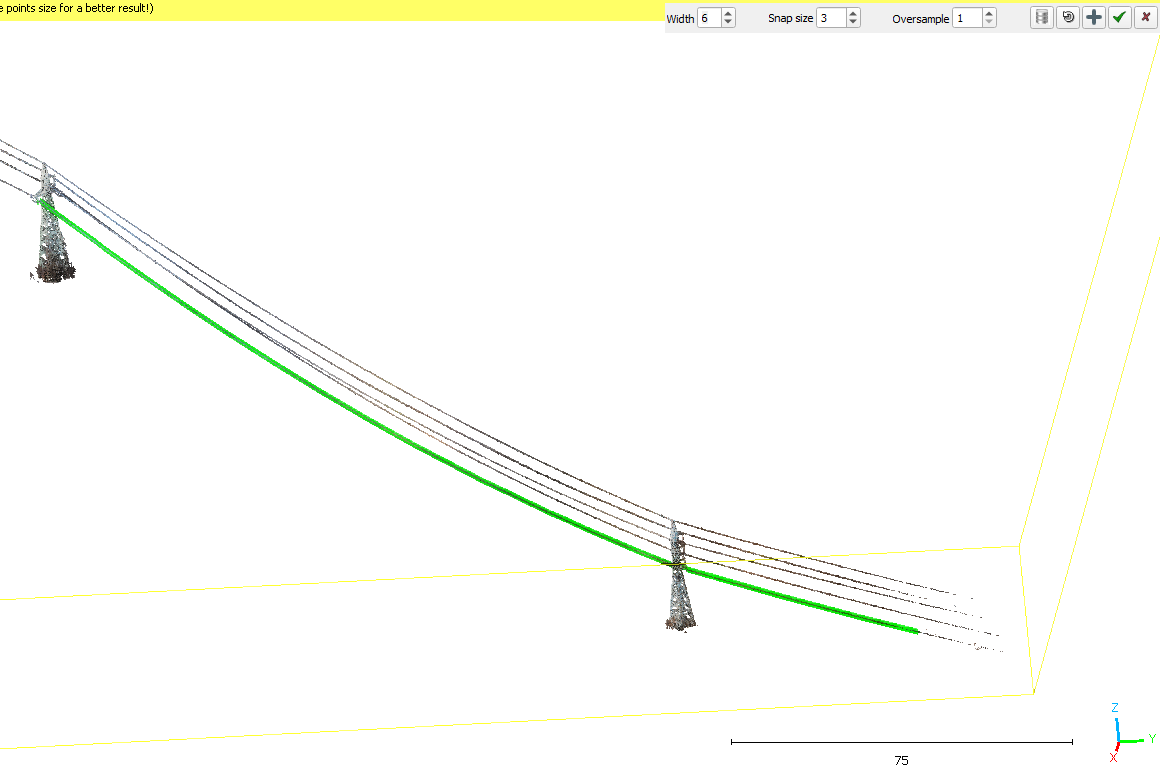Click the left transmission tower point cloud
The height and width of the screenshot is (781, 1160).
(52, 240)
